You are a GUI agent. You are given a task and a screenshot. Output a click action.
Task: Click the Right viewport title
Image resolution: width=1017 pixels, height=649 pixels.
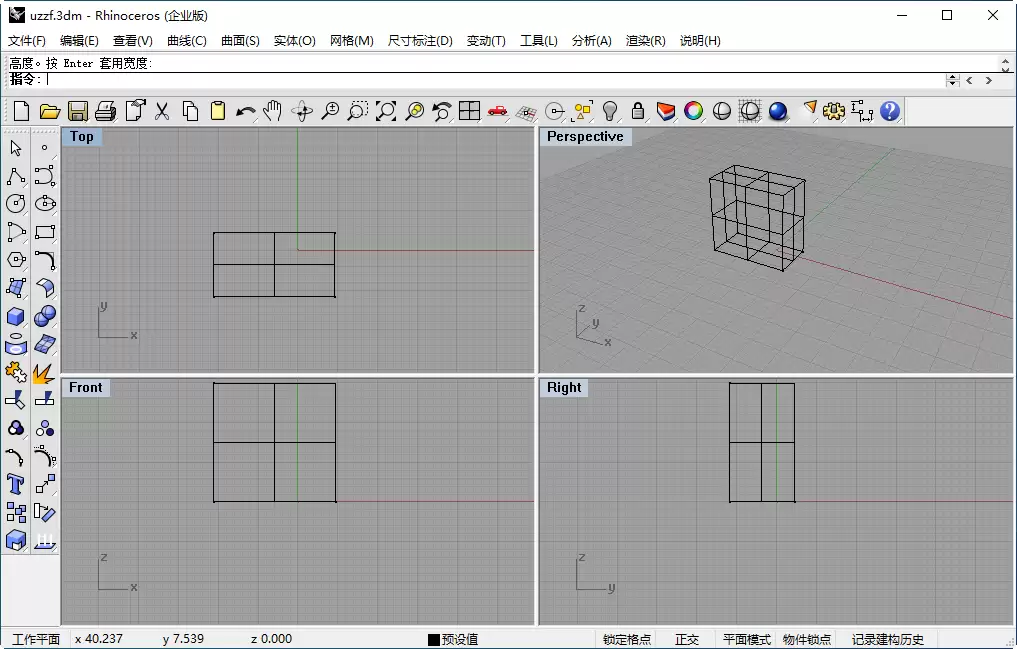[x=564, y=388]
